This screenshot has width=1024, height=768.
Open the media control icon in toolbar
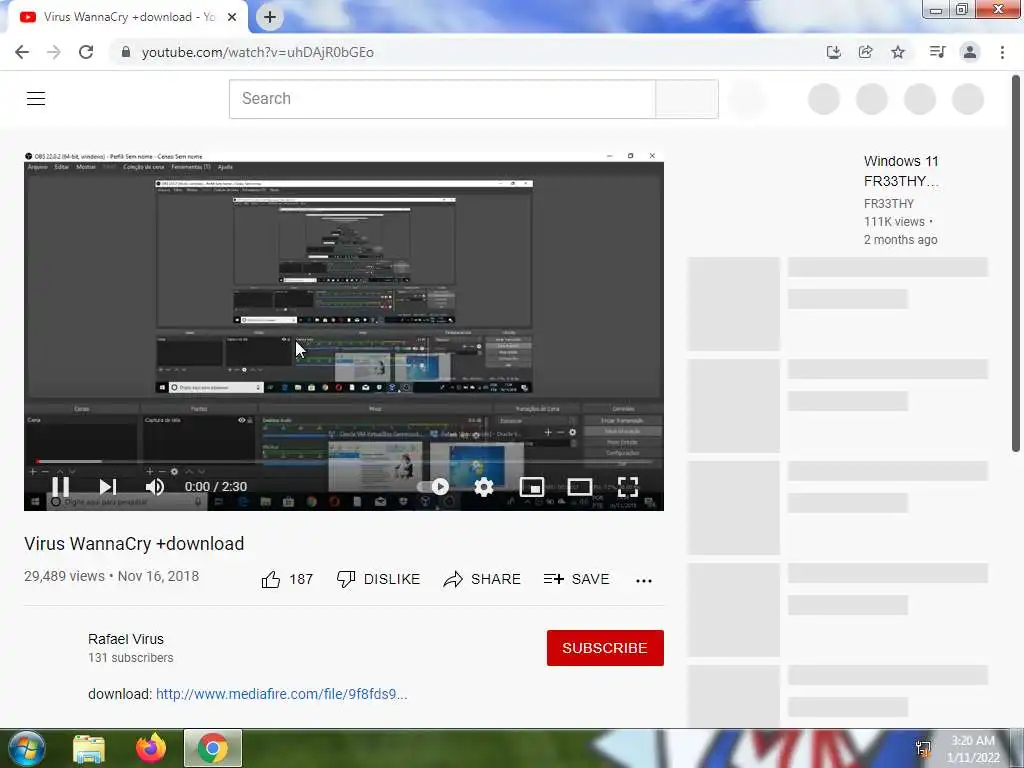point(937,52)
